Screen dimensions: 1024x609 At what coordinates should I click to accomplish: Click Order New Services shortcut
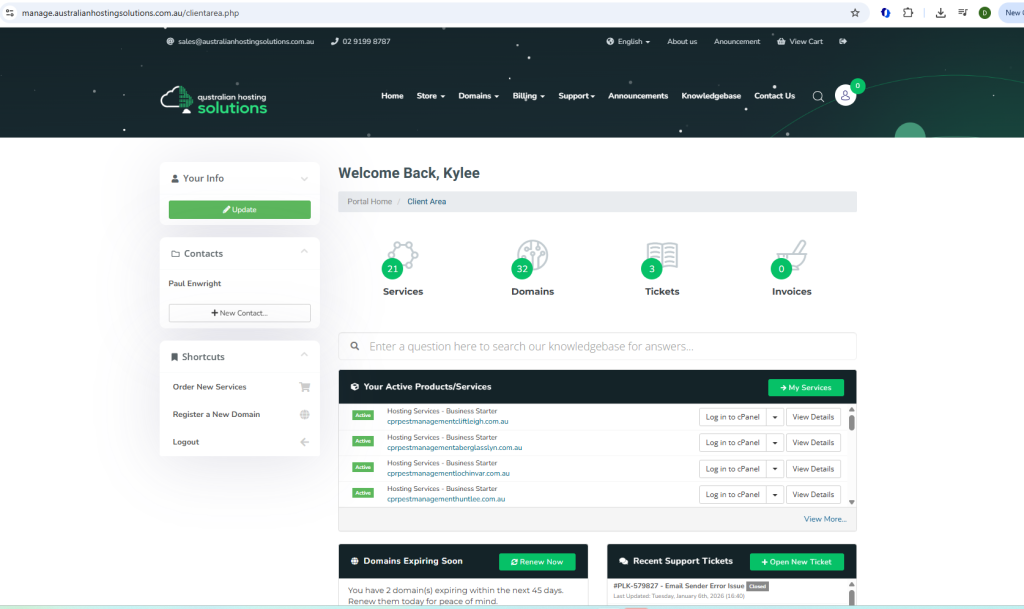pyautogui.click(x=209, y=387)
